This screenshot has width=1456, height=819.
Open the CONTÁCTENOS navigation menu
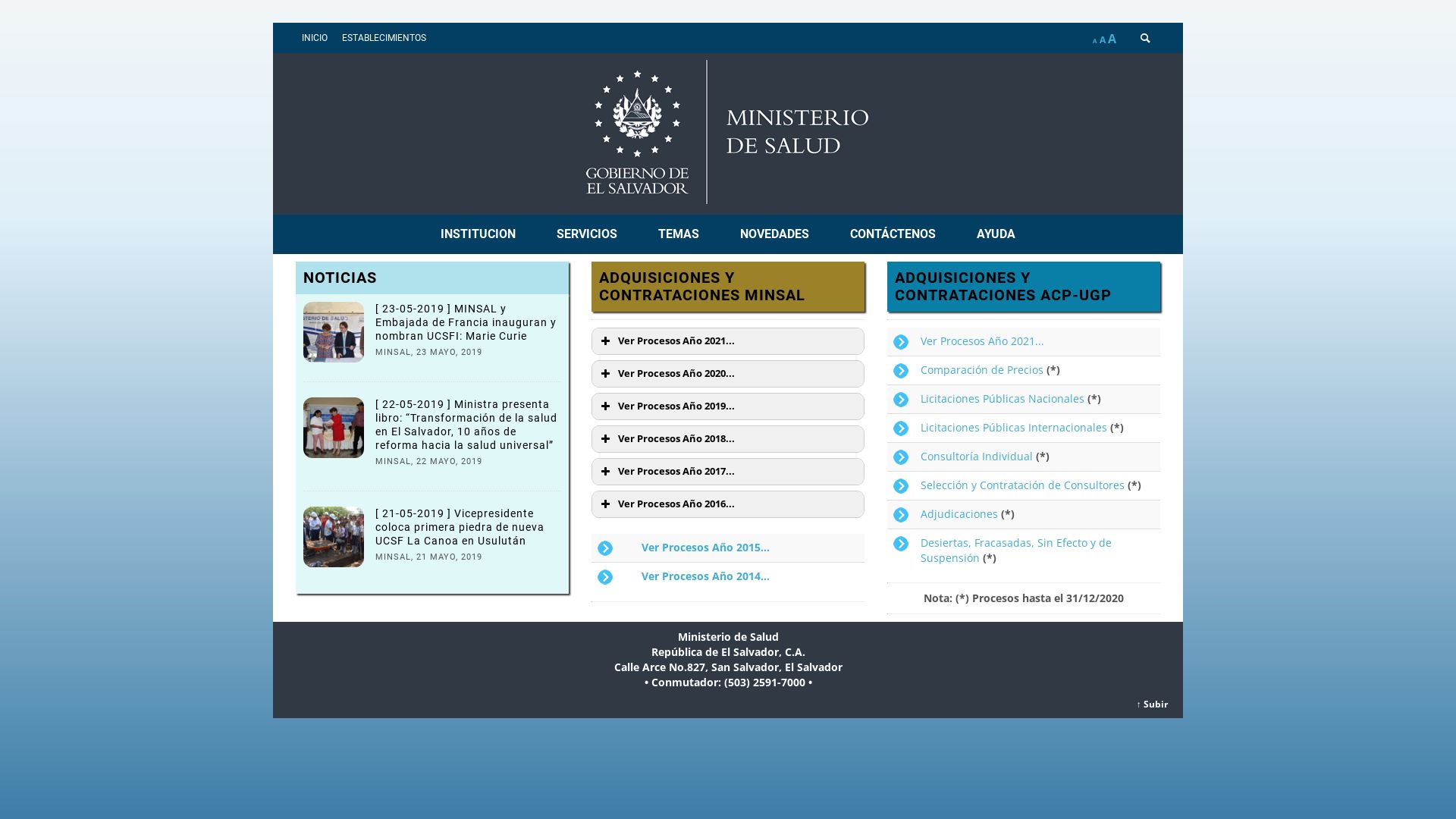coord(893,234)
